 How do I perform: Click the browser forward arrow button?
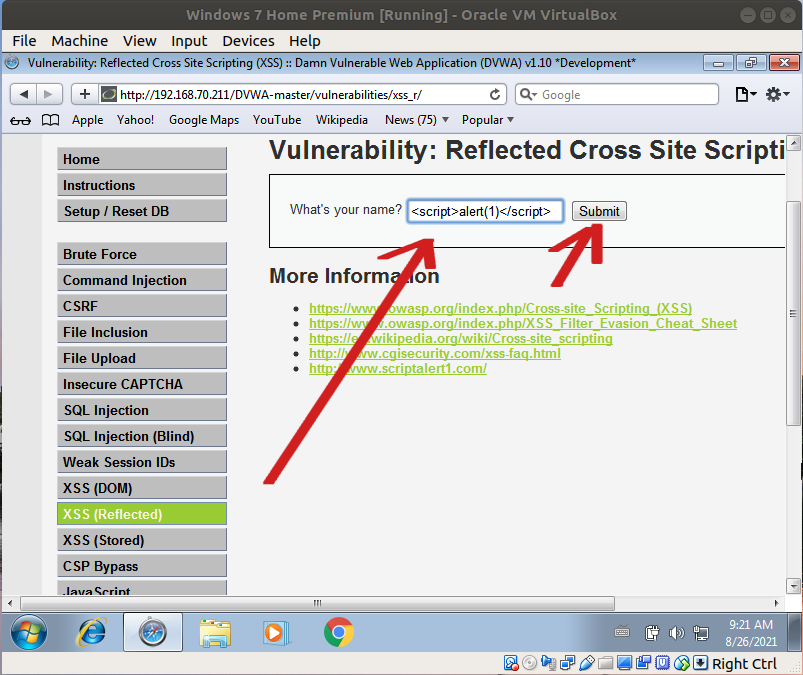pos(49,94)
